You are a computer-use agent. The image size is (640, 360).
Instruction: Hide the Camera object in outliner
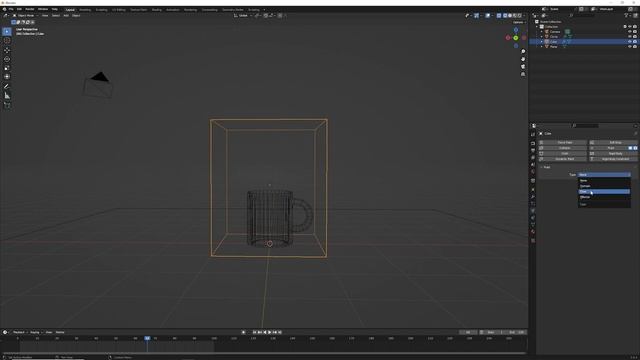pyautogui.click(x=630, y=31)
